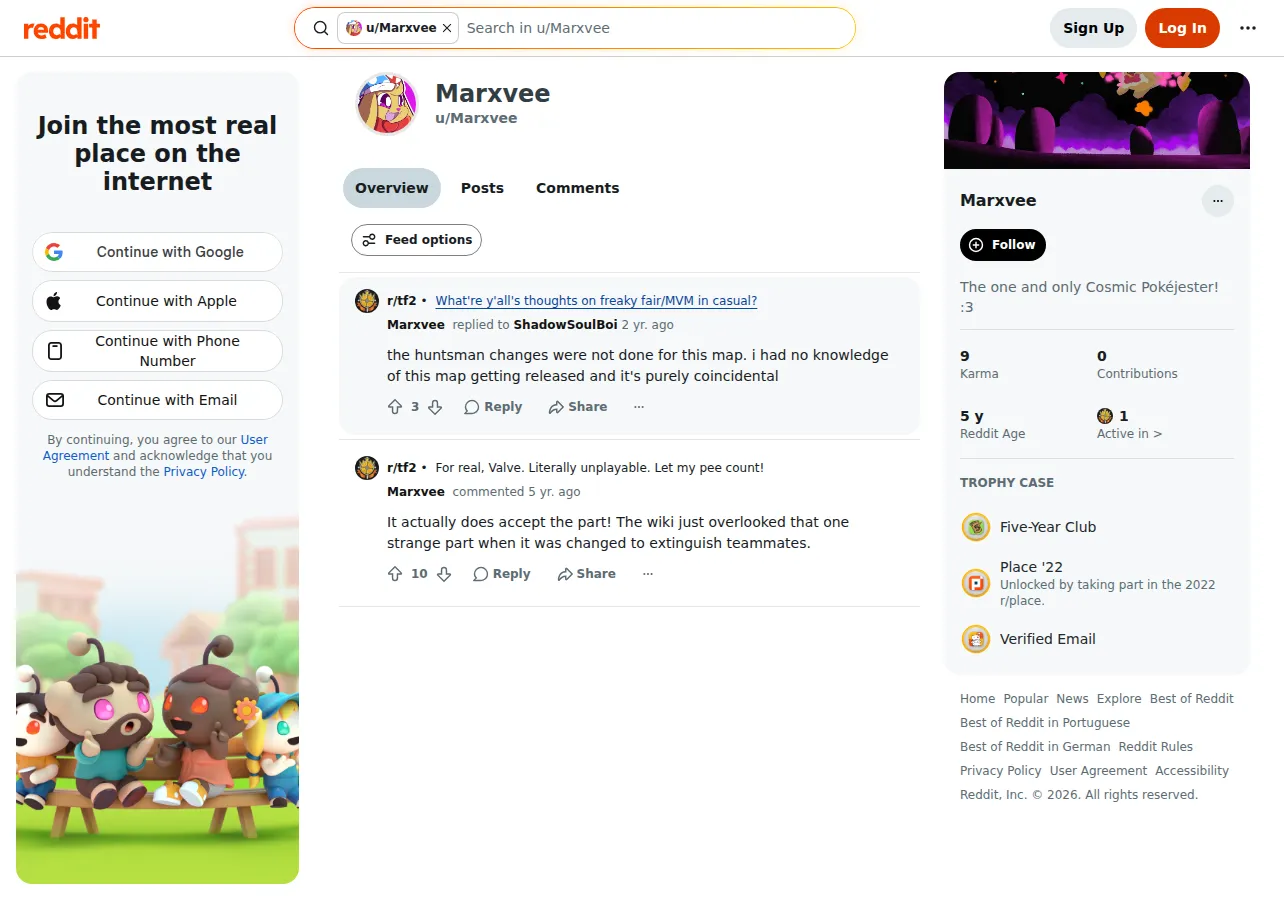Open r/tf2 link on the freaky fair comment

pyautogui.click(x=402, y=301)
